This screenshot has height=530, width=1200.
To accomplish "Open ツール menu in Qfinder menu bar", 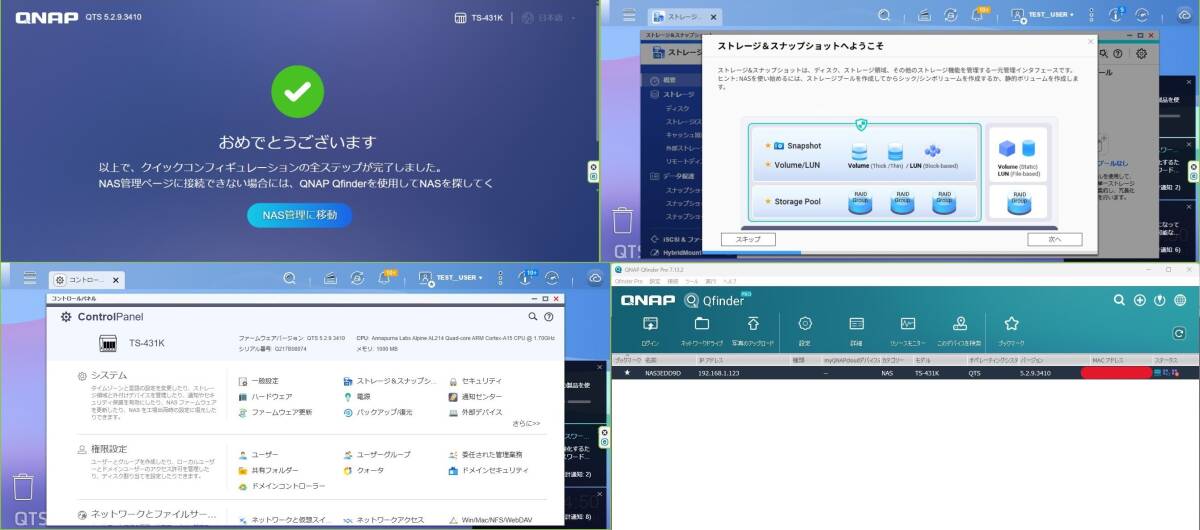I will click(694, 281).
